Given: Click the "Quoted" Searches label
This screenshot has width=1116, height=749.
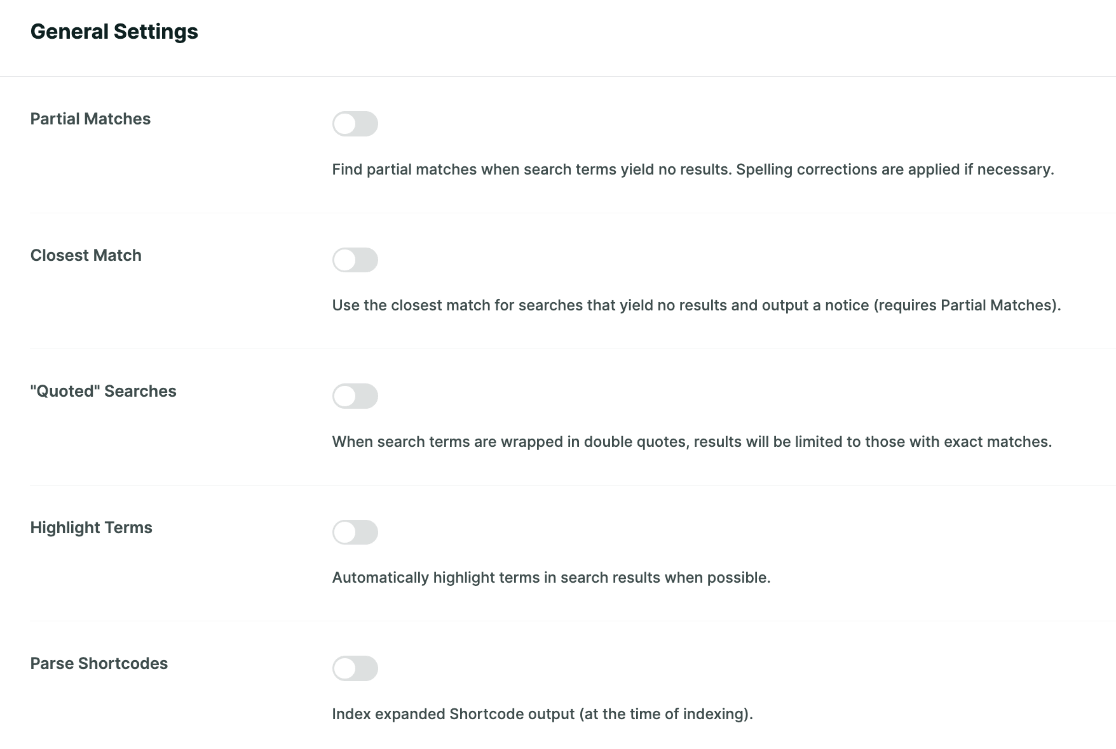Looking at the screenshot, I should click(103, 390).
